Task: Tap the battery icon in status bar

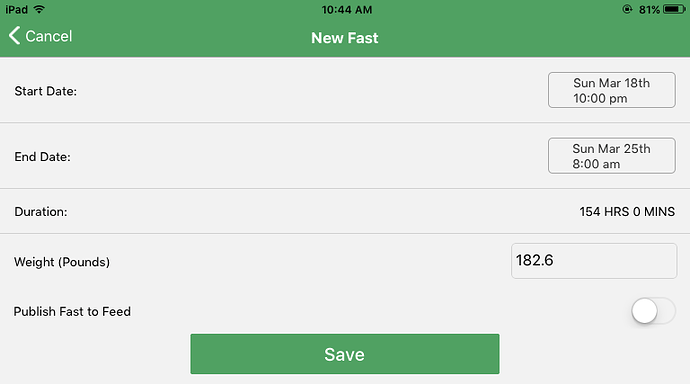Action: point(675,9)
